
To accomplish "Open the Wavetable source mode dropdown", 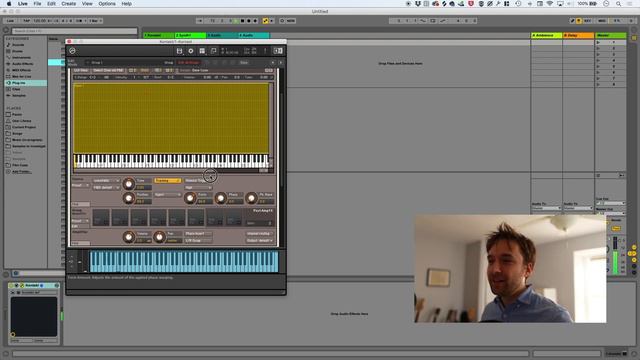I will pyautogui.click(x=106, y=180).
